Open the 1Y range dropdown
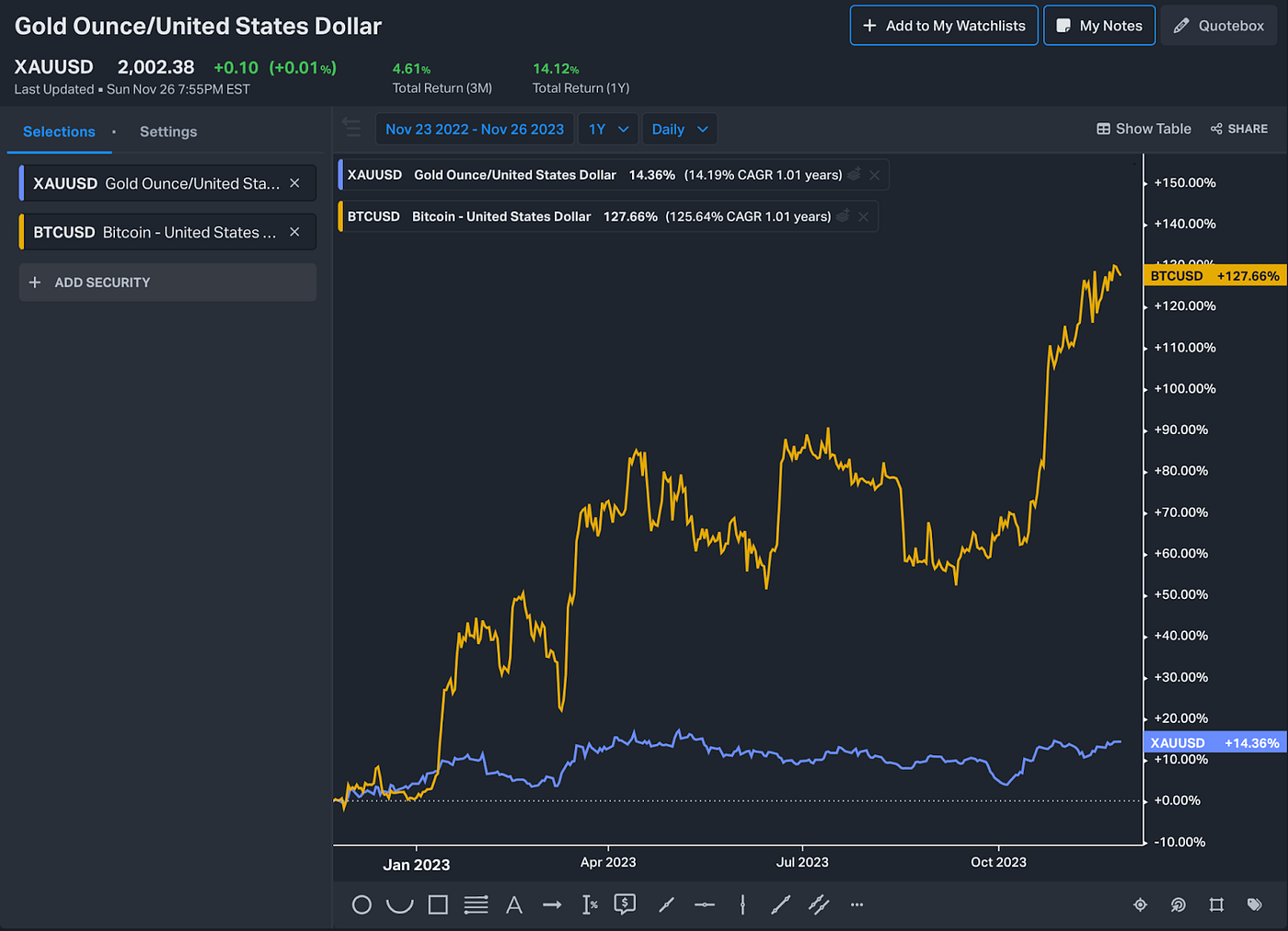Viewport: 1288px width, 931px height. (608, 129)
